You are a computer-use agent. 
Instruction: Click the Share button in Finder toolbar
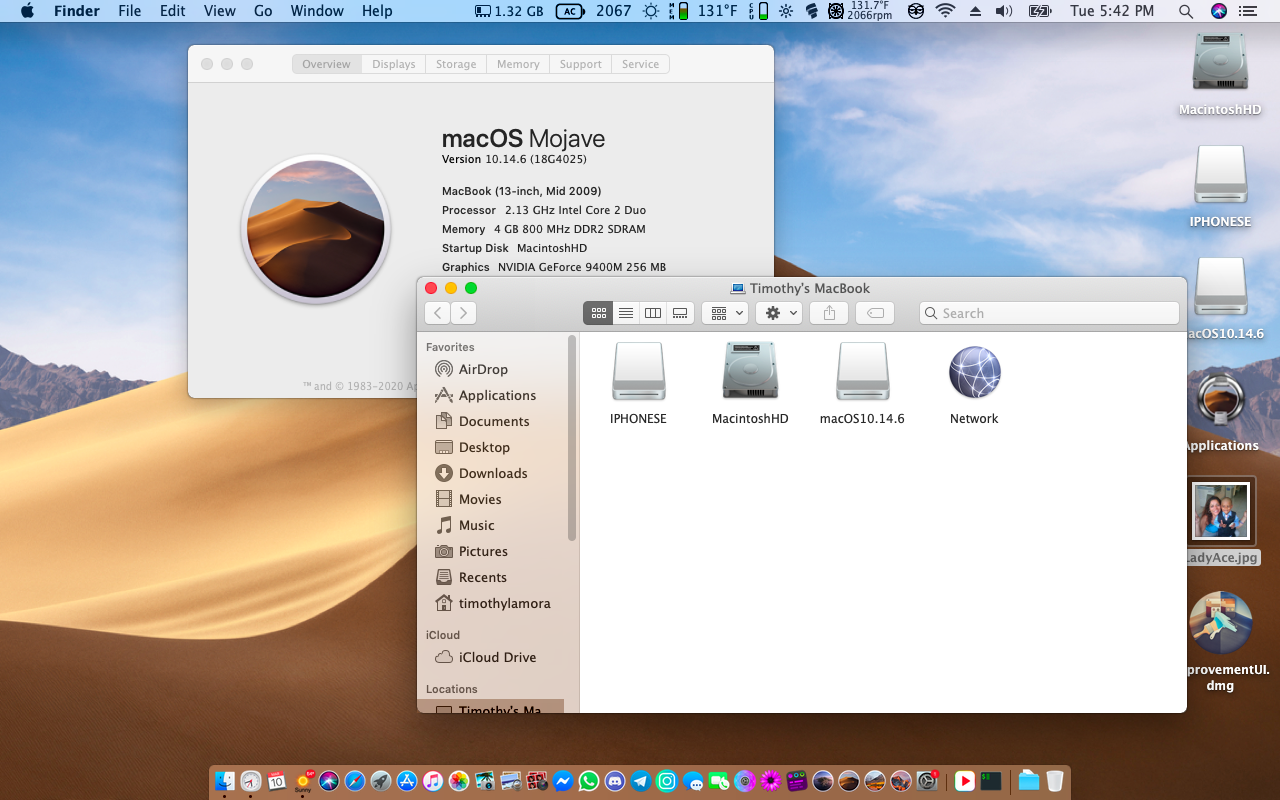pos(829,313)
